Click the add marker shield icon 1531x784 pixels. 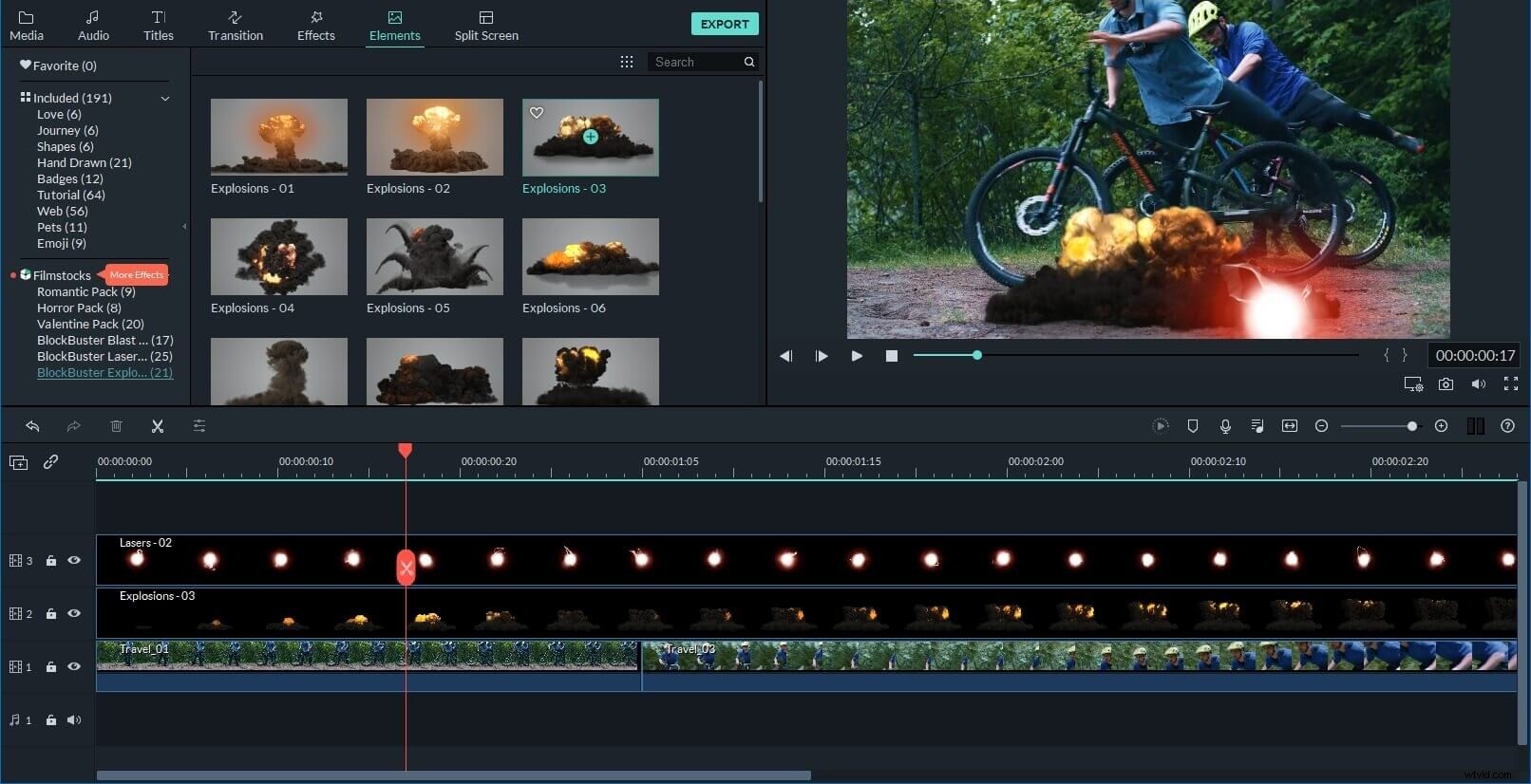click(1193, 426)
